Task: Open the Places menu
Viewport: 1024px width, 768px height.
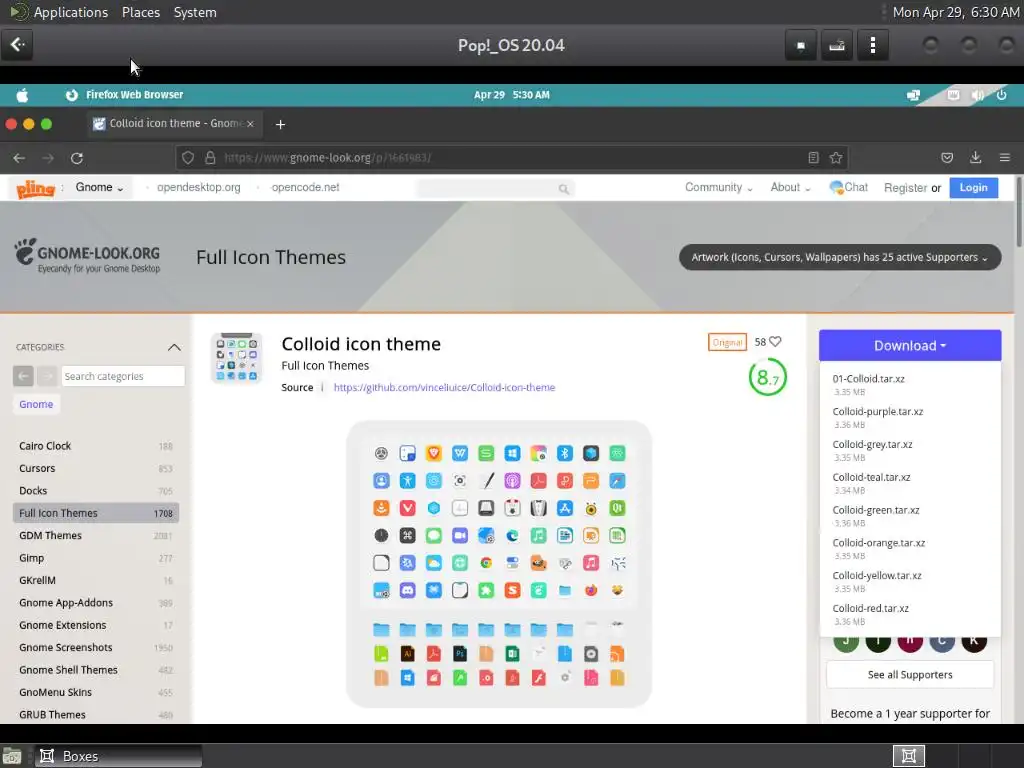Action: coord(140,12)
